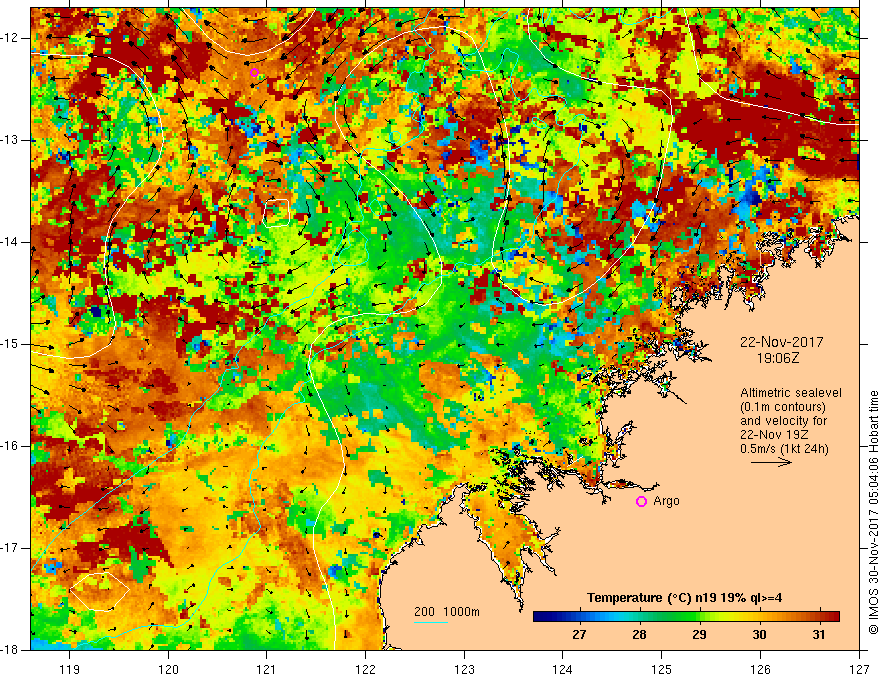Screen dimensions: 880x680
Task: Click the vertical IMOS copyright timestamp text
Action: [x=873, y=513]
